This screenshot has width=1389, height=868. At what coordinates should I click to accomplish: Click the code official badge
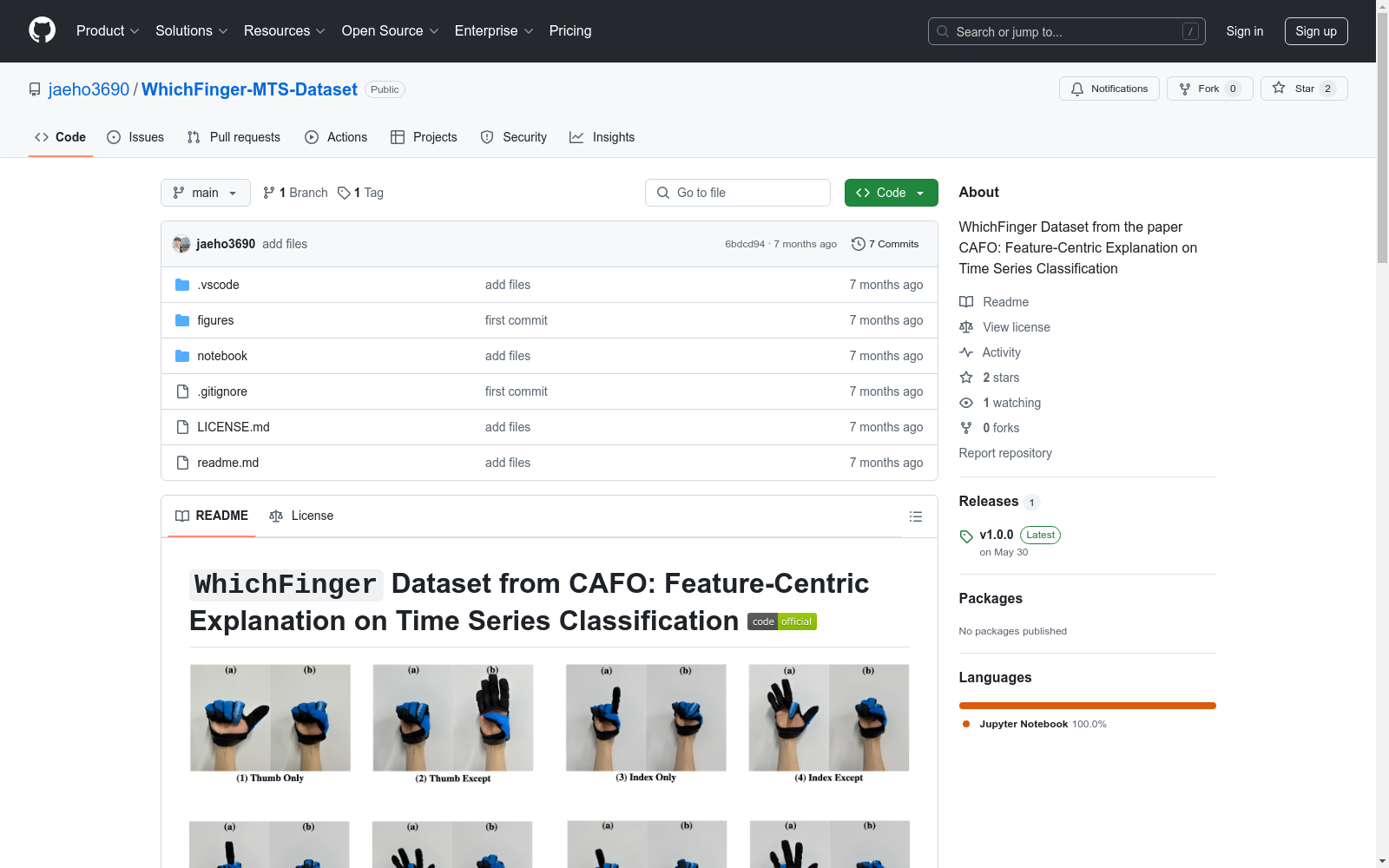pyautogui.click(x=782, y=621)
